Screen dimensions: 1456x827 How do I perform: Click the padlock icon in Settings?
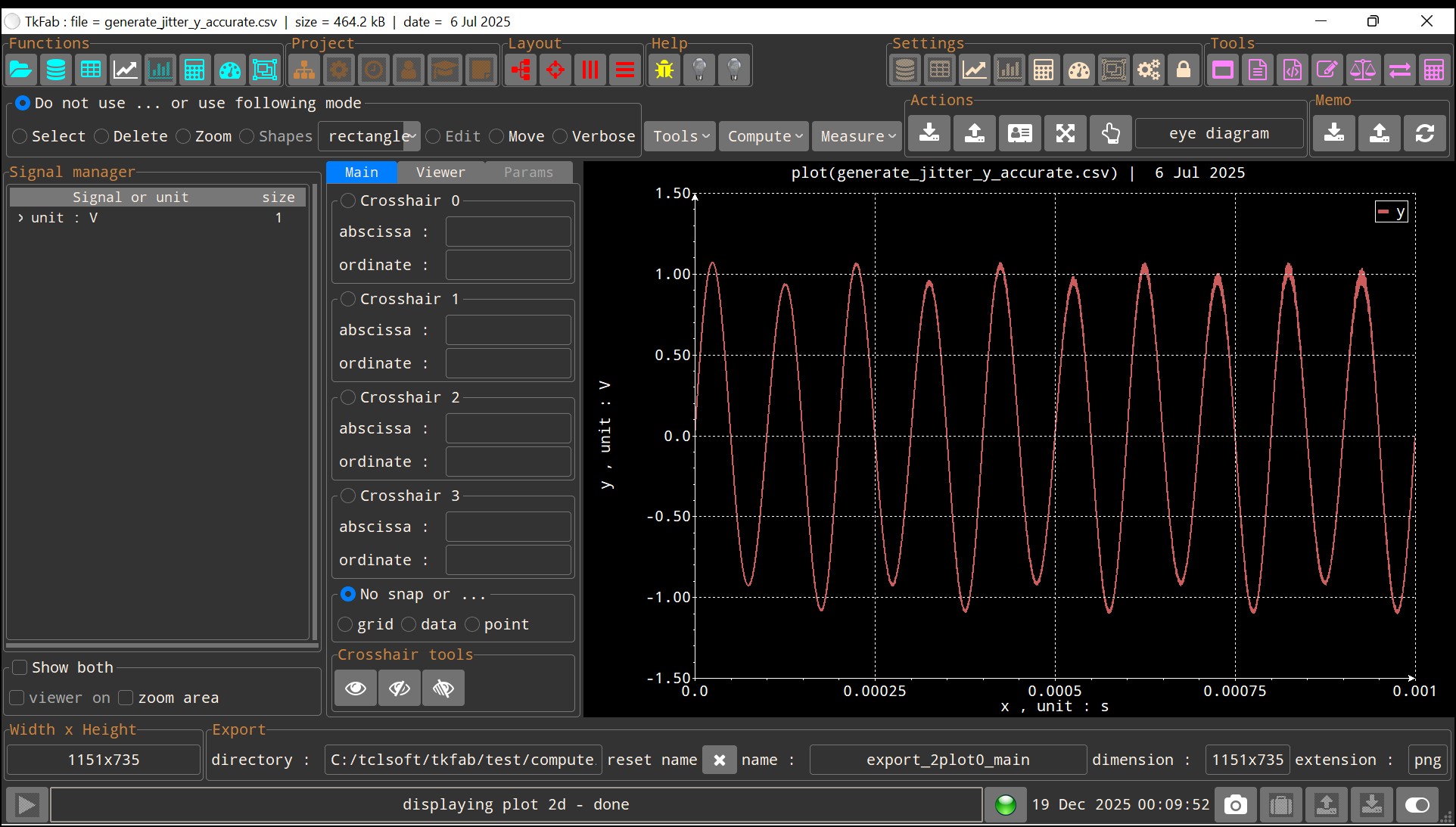[1184, 70]
